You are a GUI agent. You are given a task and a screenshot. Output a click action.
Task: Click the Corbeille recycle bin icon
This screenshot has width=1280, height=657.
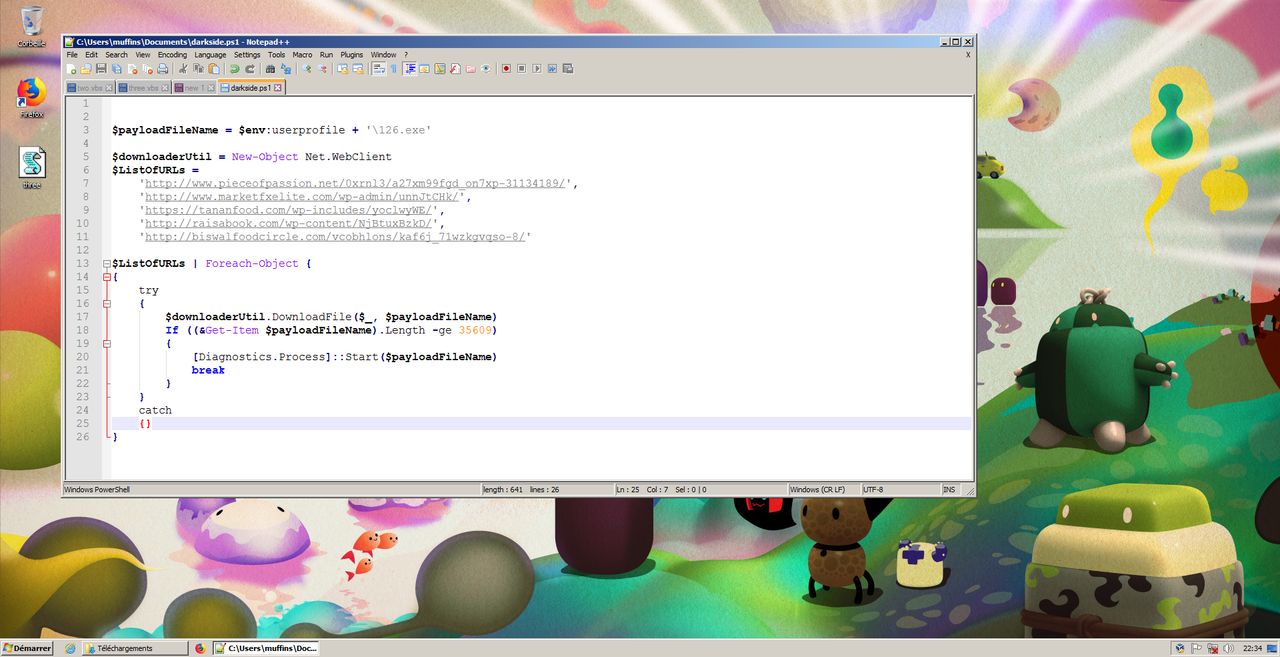click(x=32, y=27)
